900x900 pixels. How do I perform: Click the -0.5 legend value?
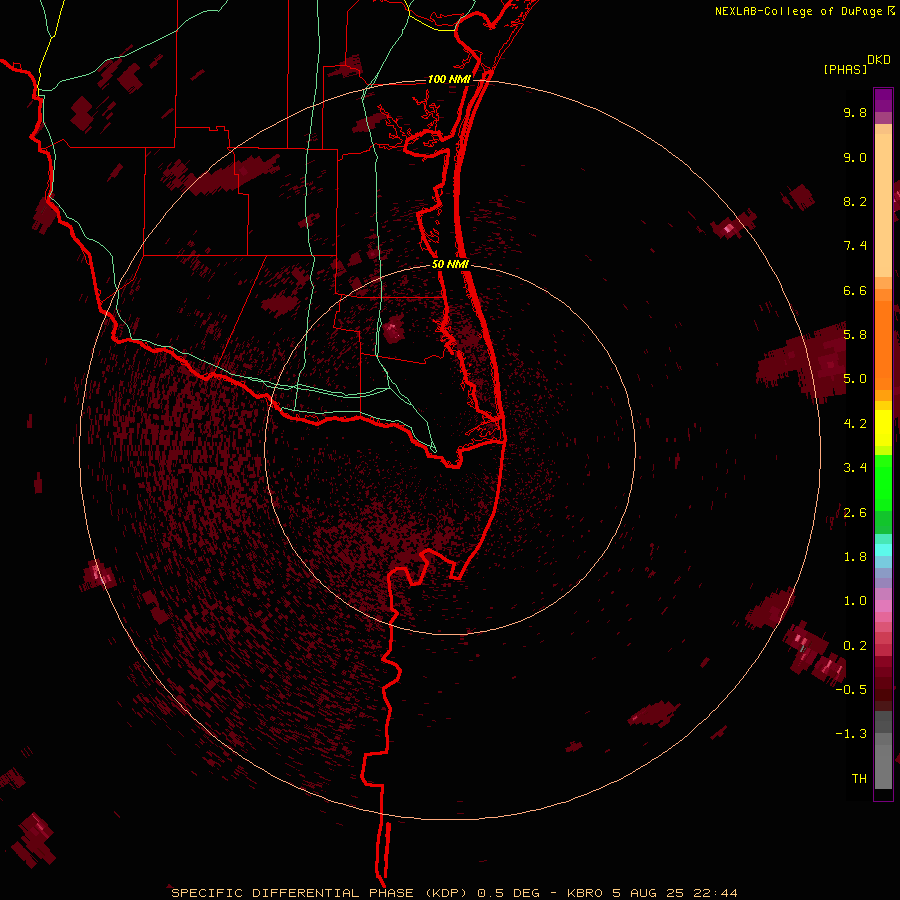coord(851,690)
